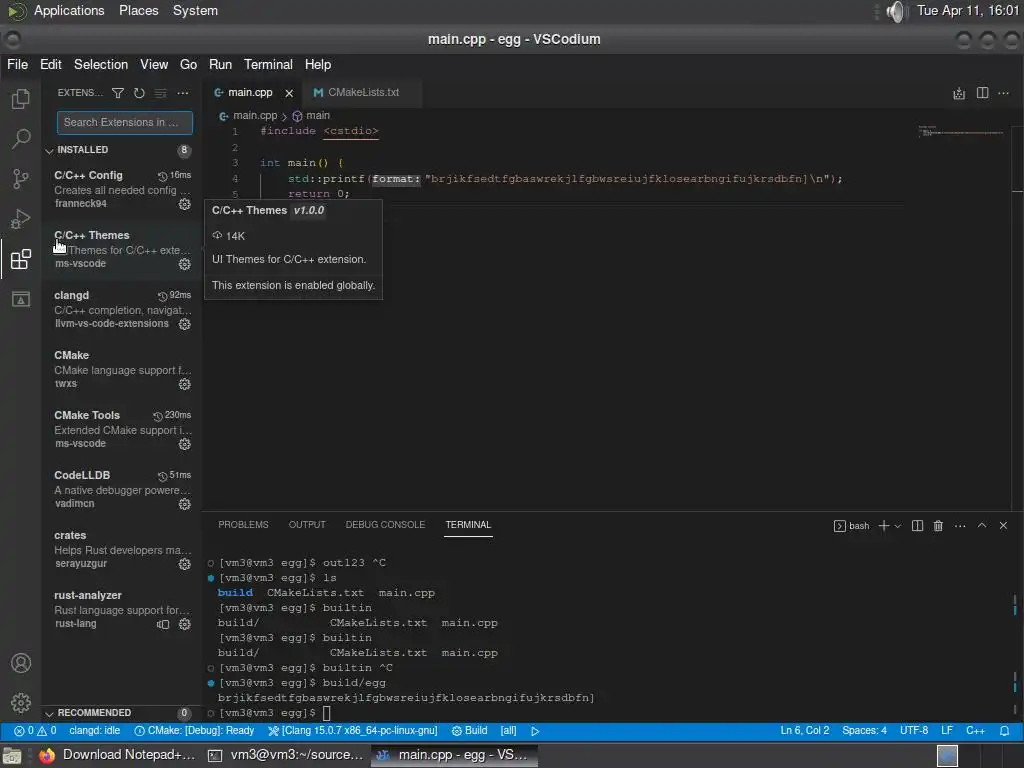1024x768 pixels.
Task: Open the Terminal menu
Action: point(268,65)
